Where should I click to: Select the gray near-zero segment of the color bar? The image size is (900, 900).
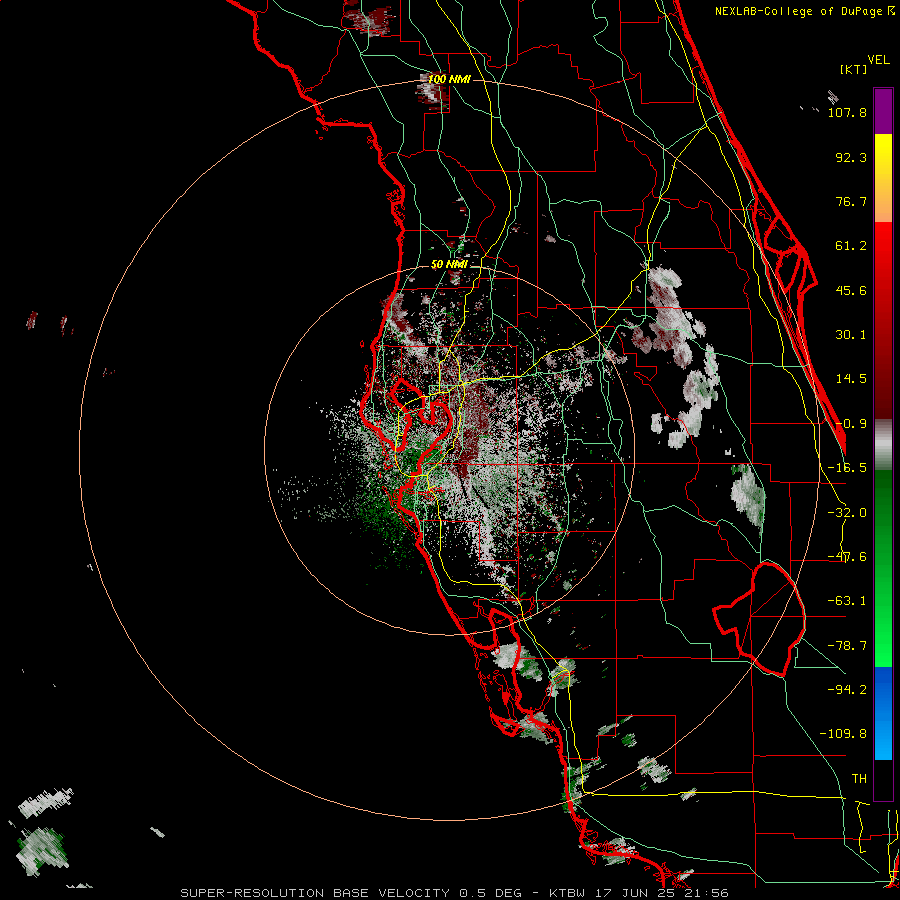tap(883, 445)
